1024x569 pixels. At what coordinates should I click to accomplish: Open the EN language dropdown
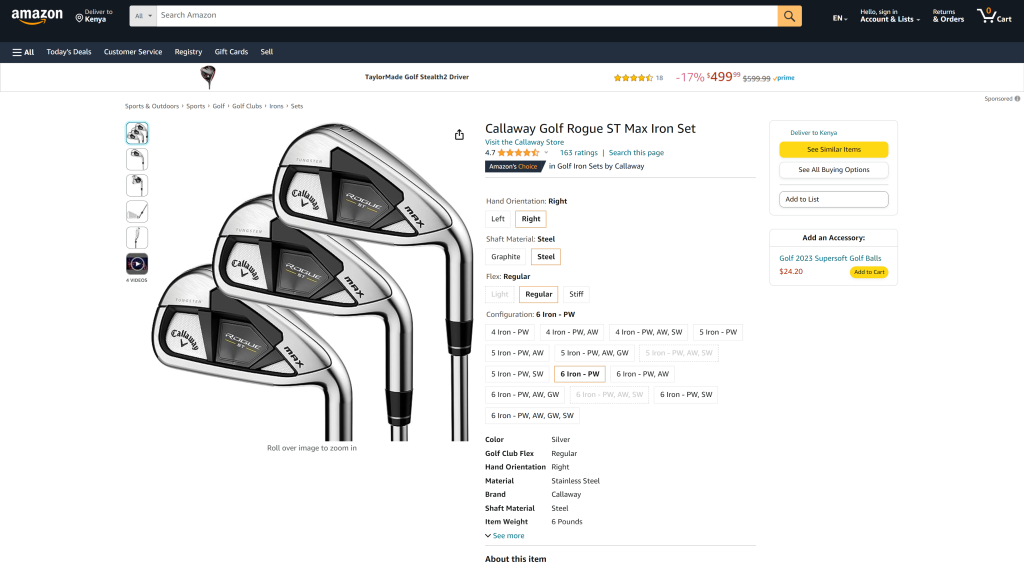point(840,18)
